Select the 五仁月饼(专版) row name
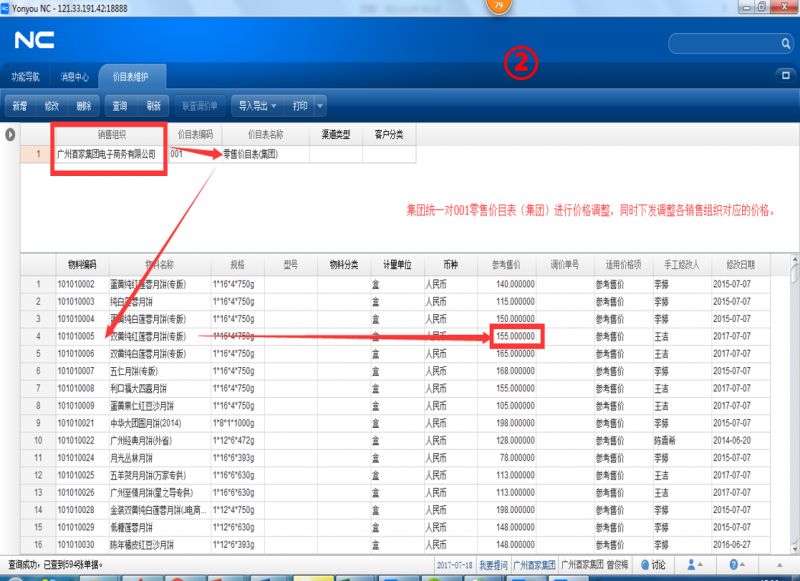This screenshot has width=800, height=581. (160, 371)
